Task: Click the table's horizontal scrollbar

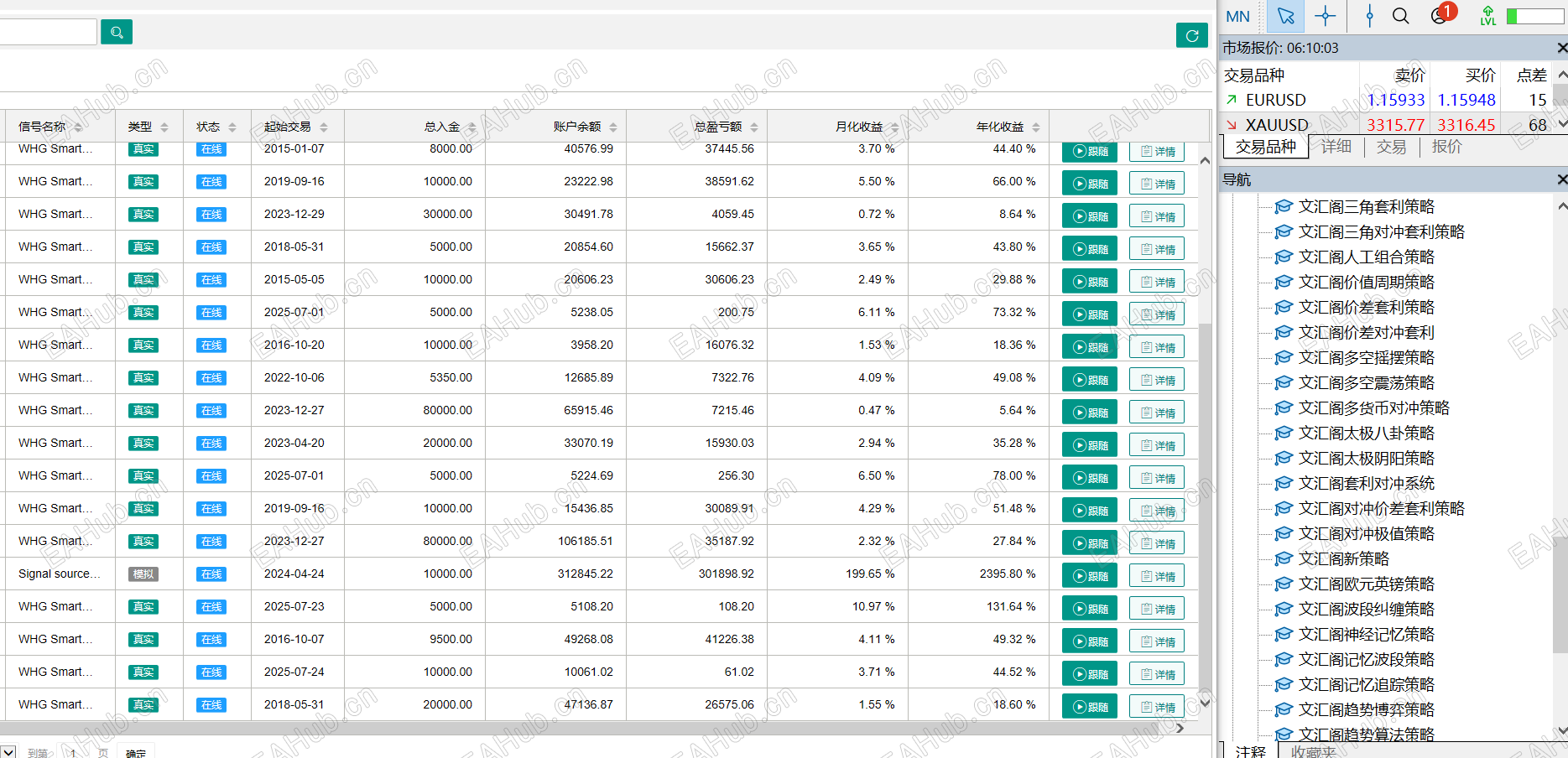Action: point(587,728)
